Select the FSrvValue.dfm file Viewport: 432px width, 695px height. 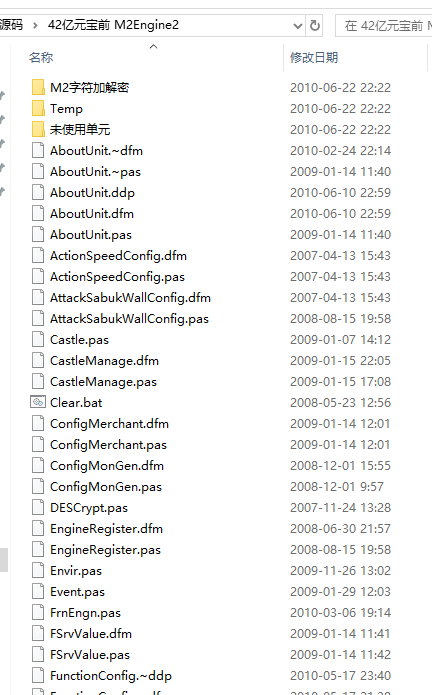tap(91, 634)
